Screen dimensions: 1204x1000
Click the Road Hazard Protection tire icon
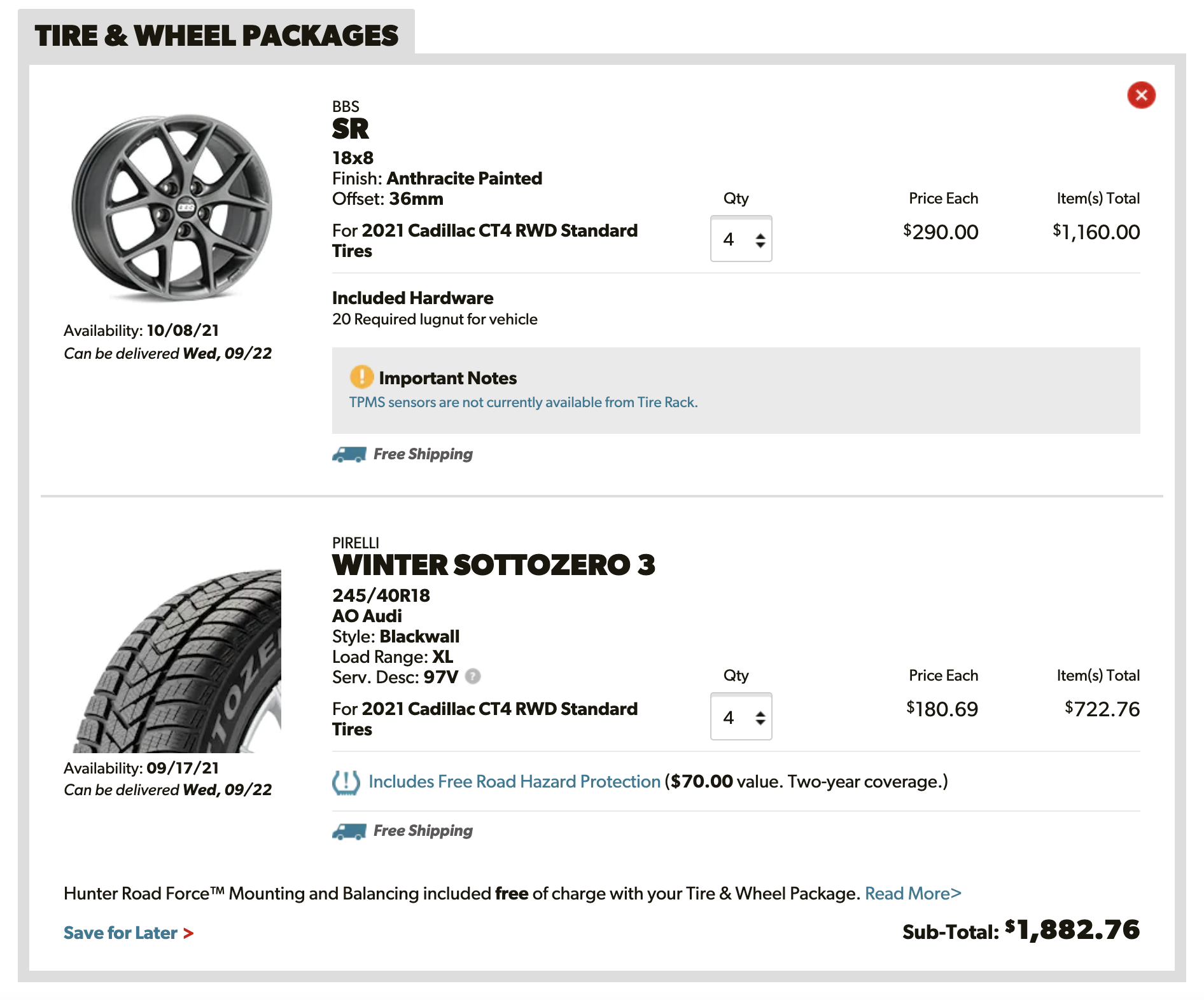click(346, 782)
